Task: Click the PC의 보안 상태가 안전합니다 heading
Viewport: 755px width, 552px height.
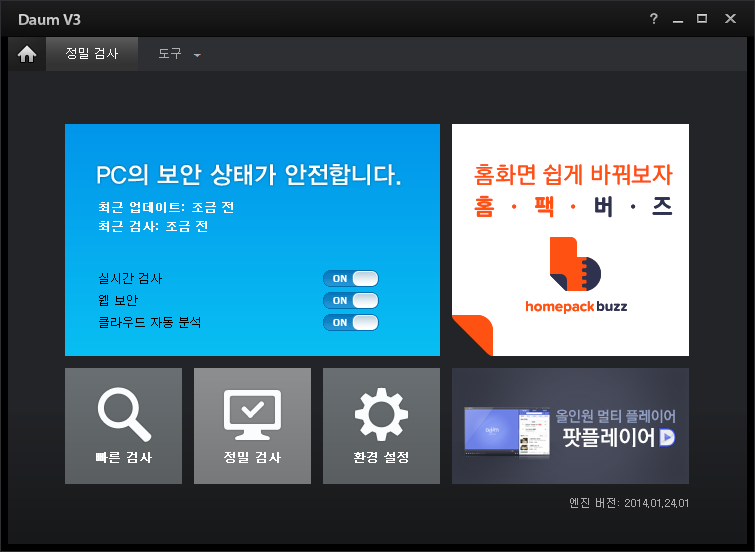Action: [x=248, y=174]
